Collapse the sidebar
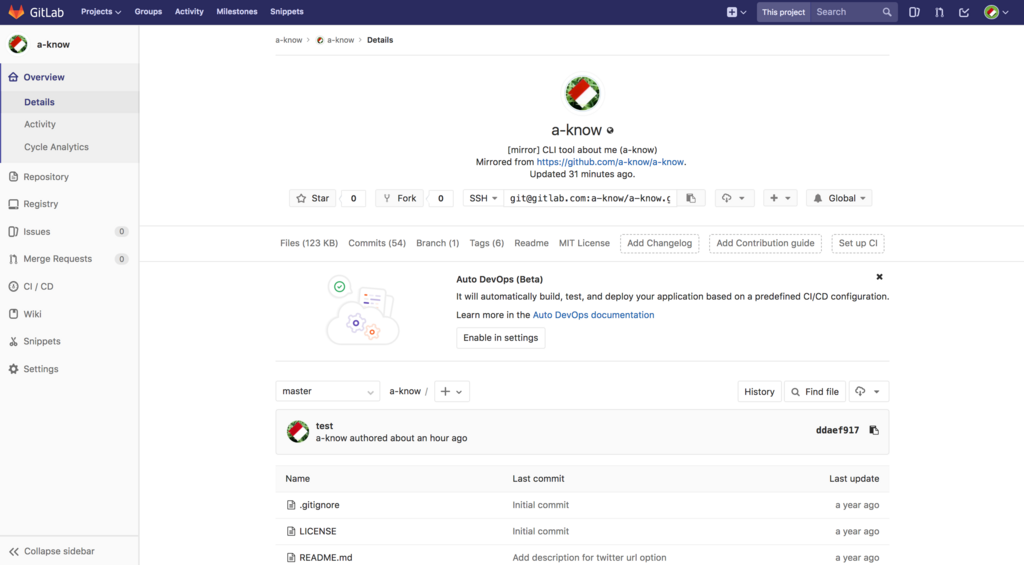The height and width of the screenshot is (565, 1024). [x=52, y=551]
